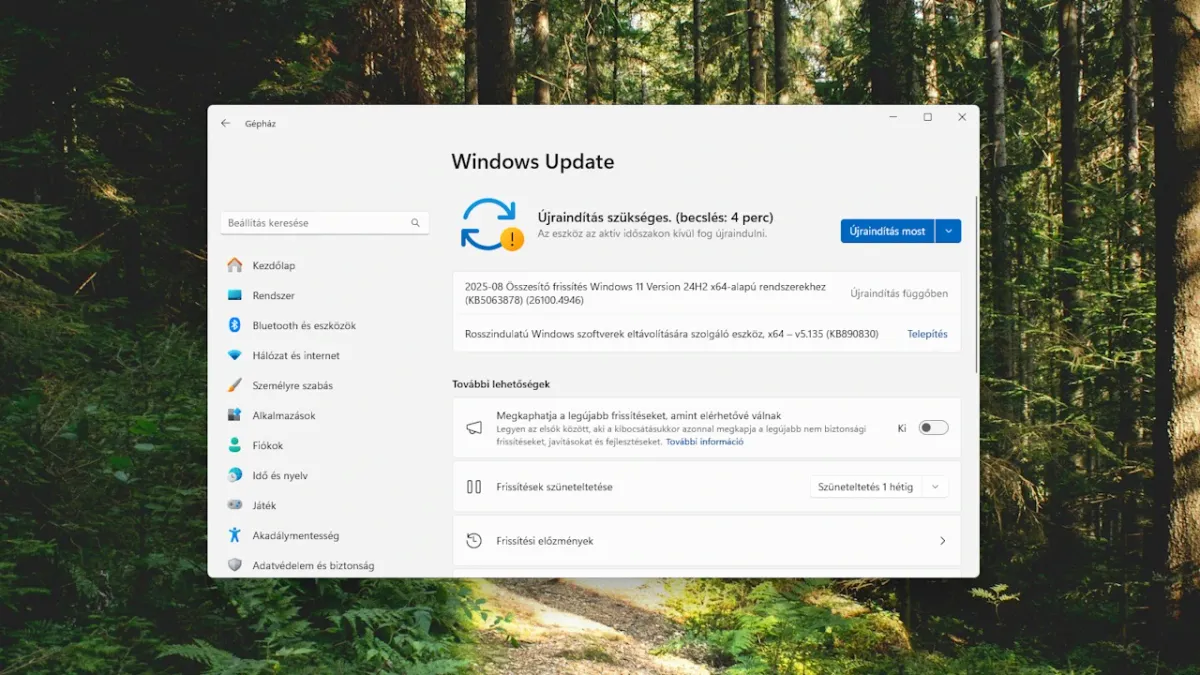Click the back arrow next to Gépház

[225, 124]
